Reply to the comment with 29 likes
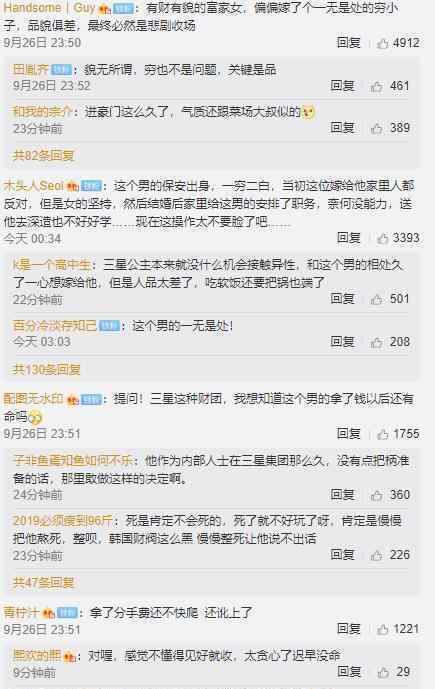 point(349,672)
